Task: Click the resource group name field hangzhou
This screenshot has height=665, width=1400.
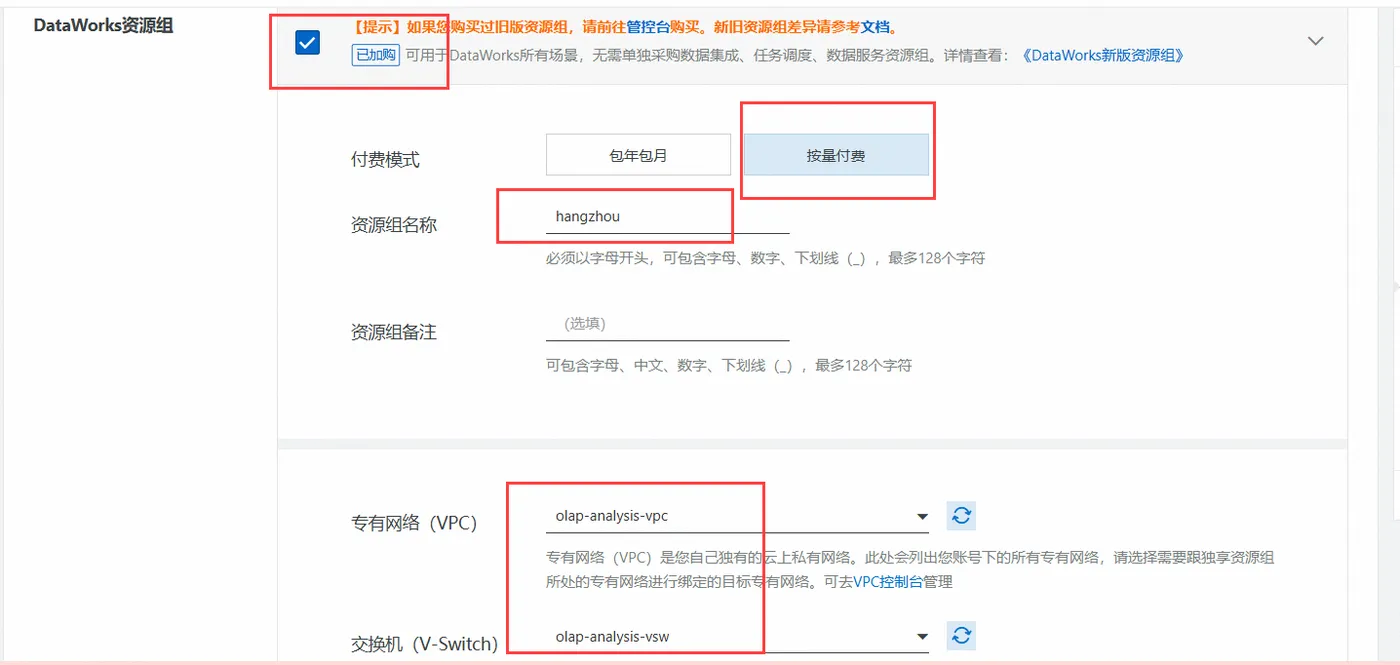Action: click(668, 216)
